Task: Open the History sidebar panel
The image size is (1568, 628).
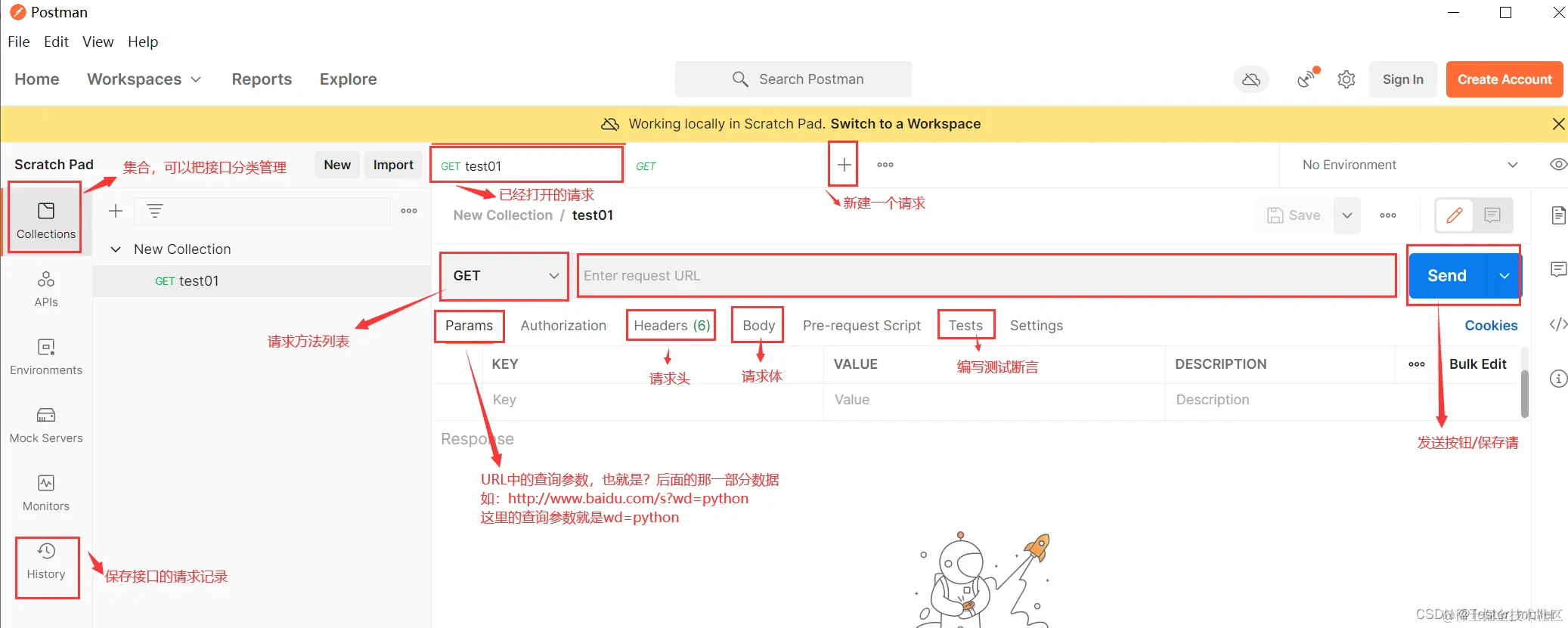Action: point(46,561)
